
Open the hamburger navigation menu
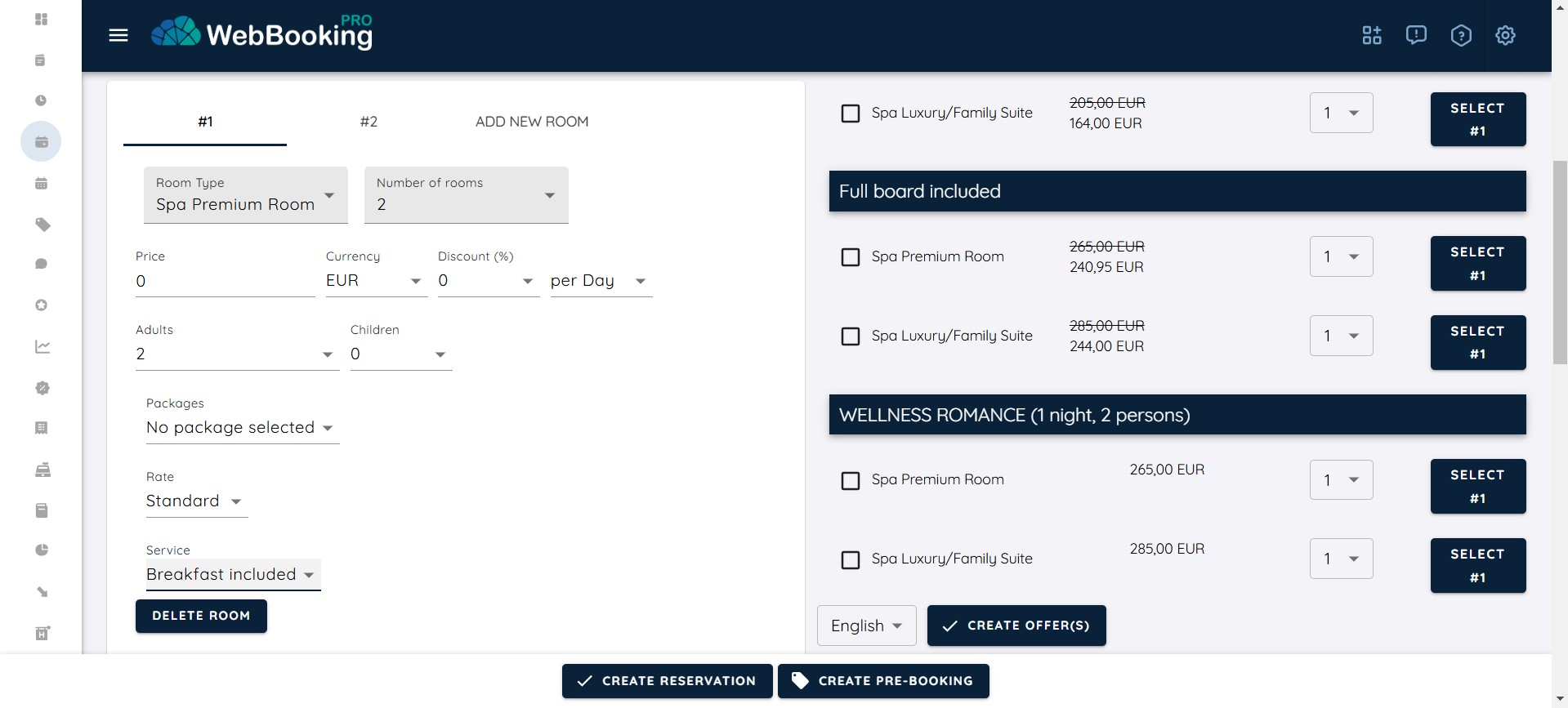(x=118, y=35)
